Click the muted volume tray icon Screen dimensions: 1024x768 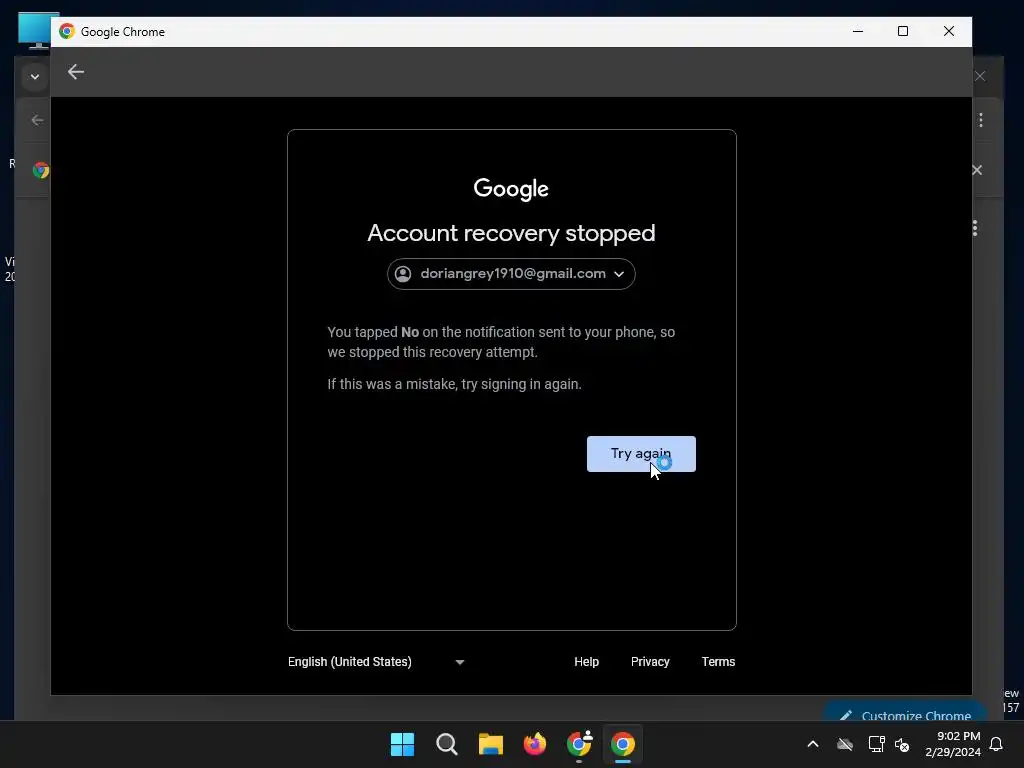click(x=902, y=744)
